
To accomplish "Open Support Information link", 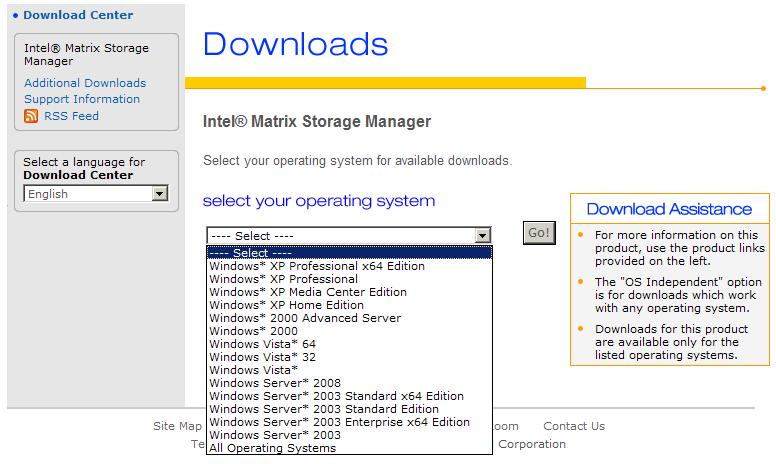I will coord(82,99).
